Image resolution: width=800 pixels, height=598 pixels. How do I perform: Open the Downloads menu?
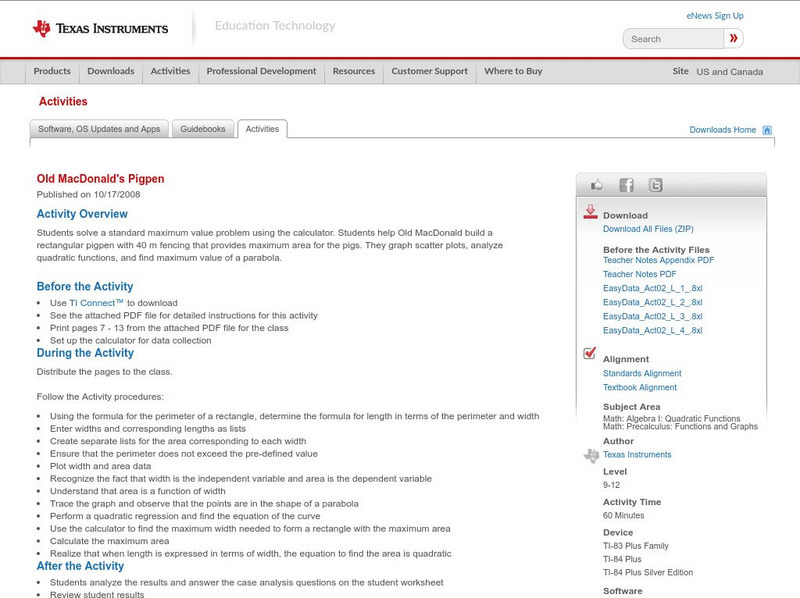click(111, 71)
